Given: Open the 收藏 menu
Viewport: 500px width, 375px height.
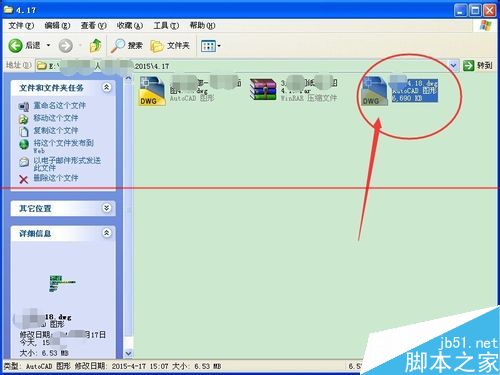Looking at the screenshot, I should click(129, 26).
